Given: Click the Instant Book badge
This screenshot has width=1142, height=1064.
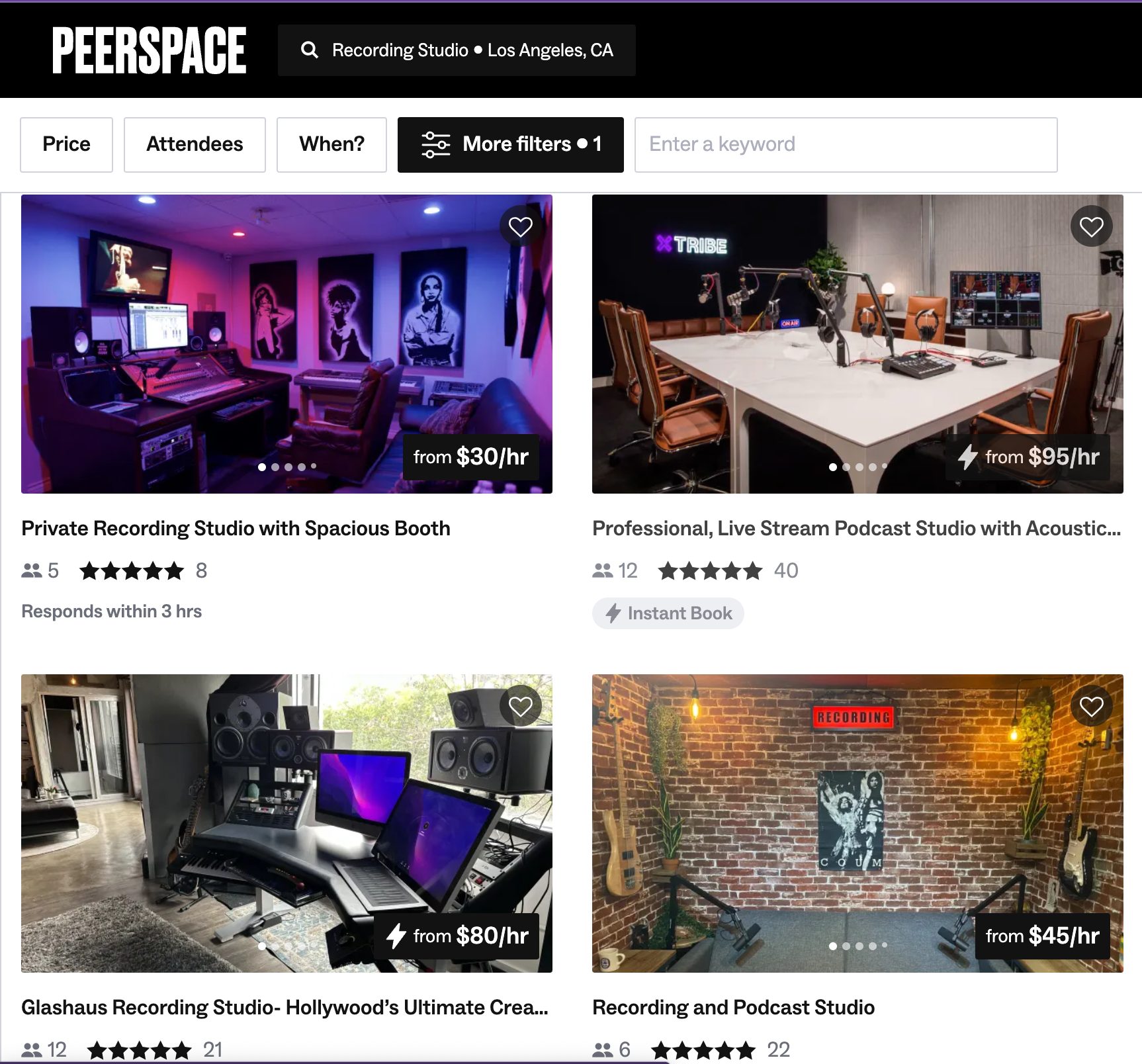Looking at the screenshot, I should 668,613.
